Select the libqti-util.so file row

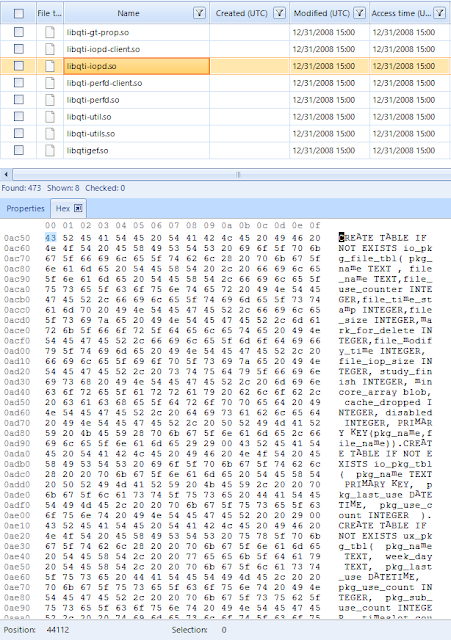[225, 117]
